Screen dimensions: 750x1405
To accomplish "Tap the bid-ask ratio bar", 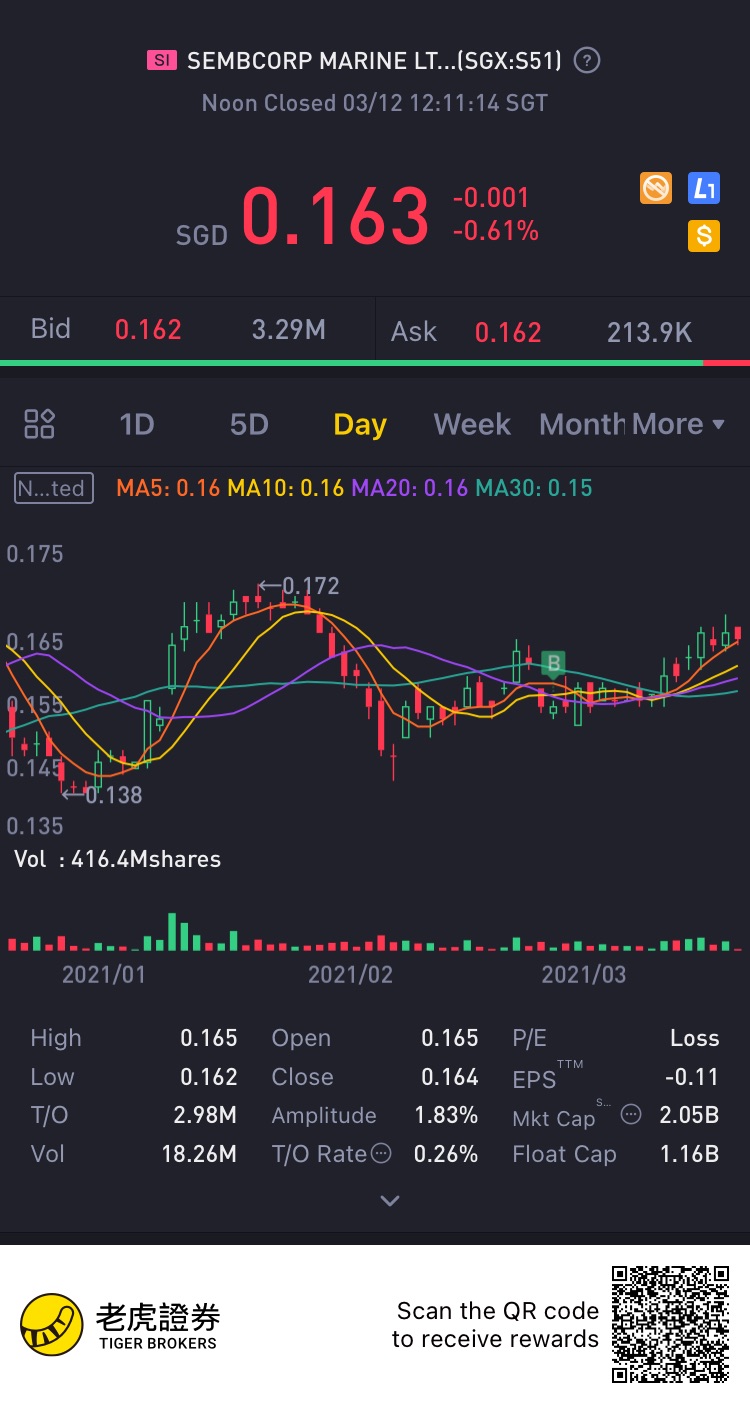I will (x=375, y=362).
